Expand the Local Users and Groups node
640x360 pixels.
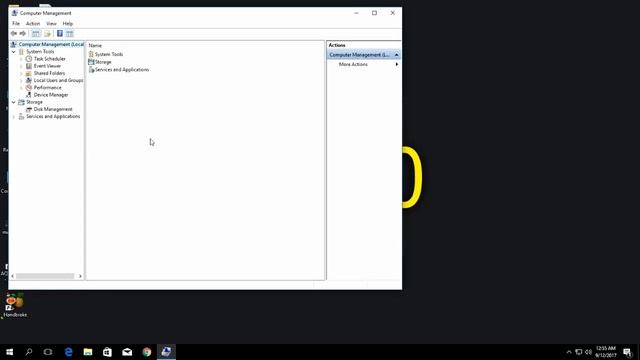click(21, 81)
